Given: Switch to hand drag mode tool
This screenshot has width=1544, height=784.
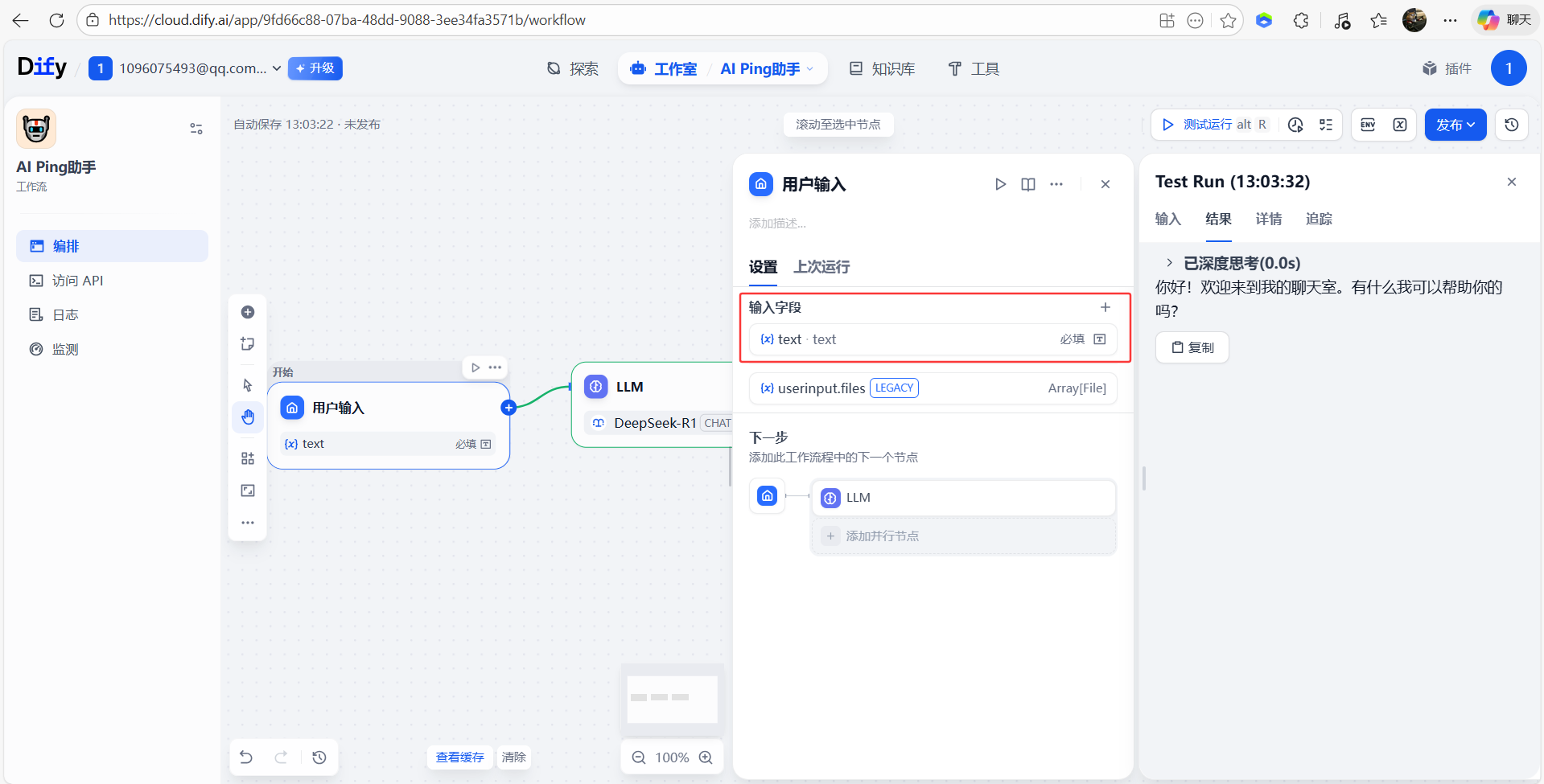Looking at the screenshot, I should tap(248, 417).
